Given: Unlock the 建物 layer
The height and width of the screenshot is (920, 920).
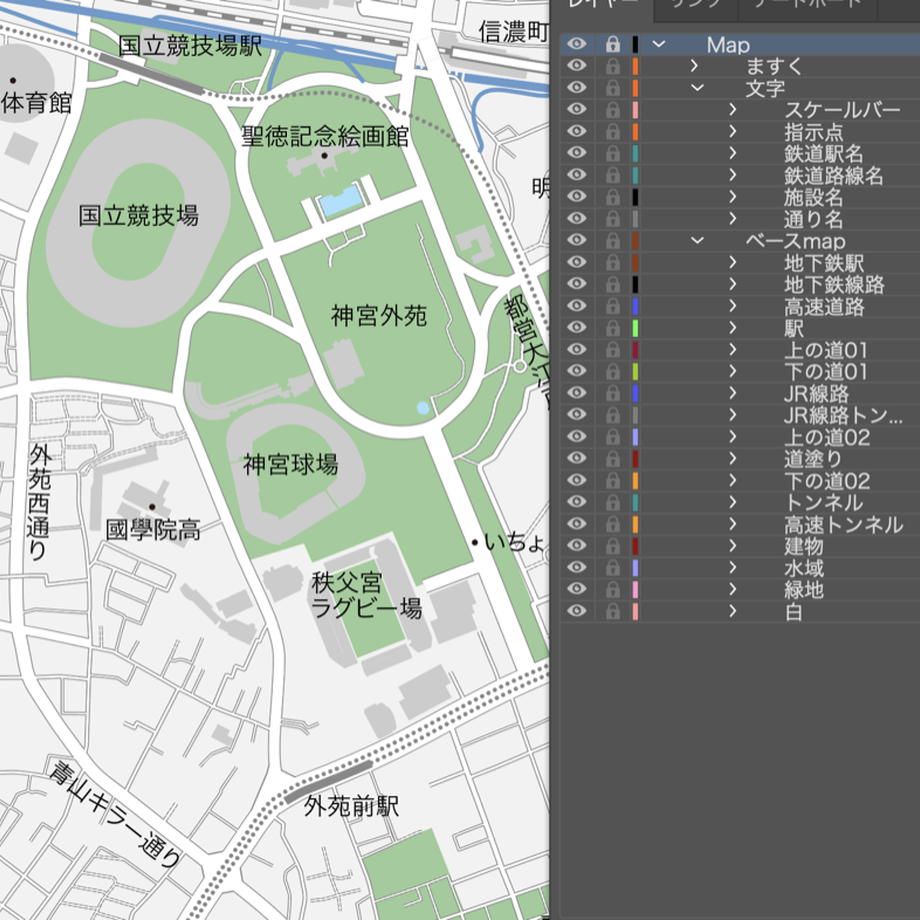Looking at the screenshot, I should (x=613, y=546).
